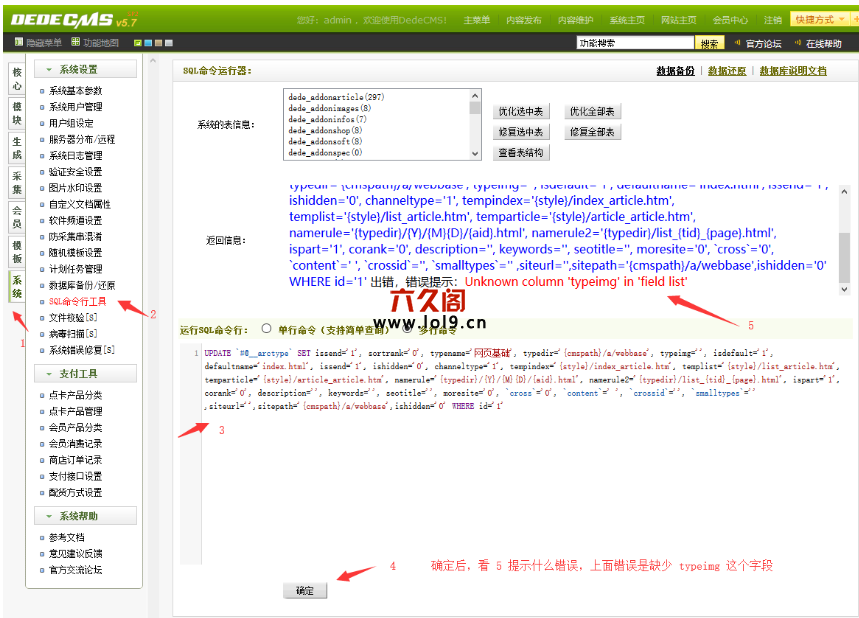This screenshot has height=618, width=859.
Task: Open the 数据库说明文档 link
Action: coord(793,71)
